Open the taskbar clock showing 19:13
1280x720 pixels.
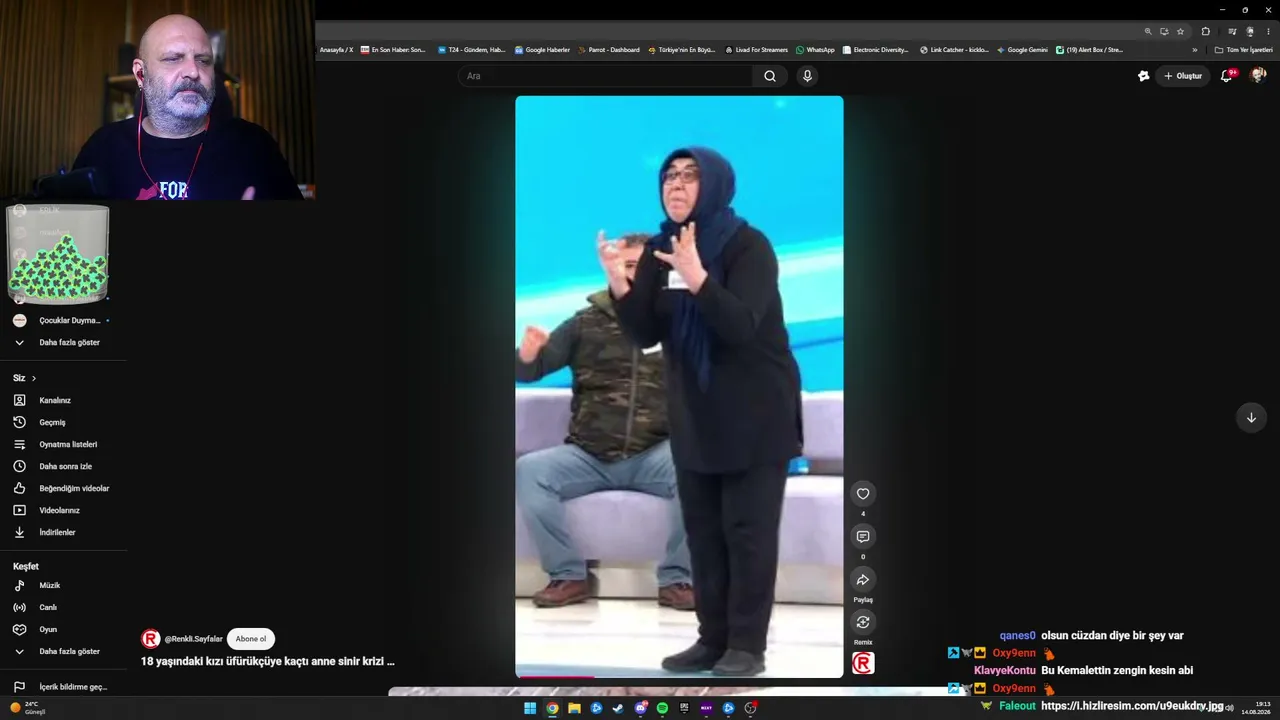1256,708
